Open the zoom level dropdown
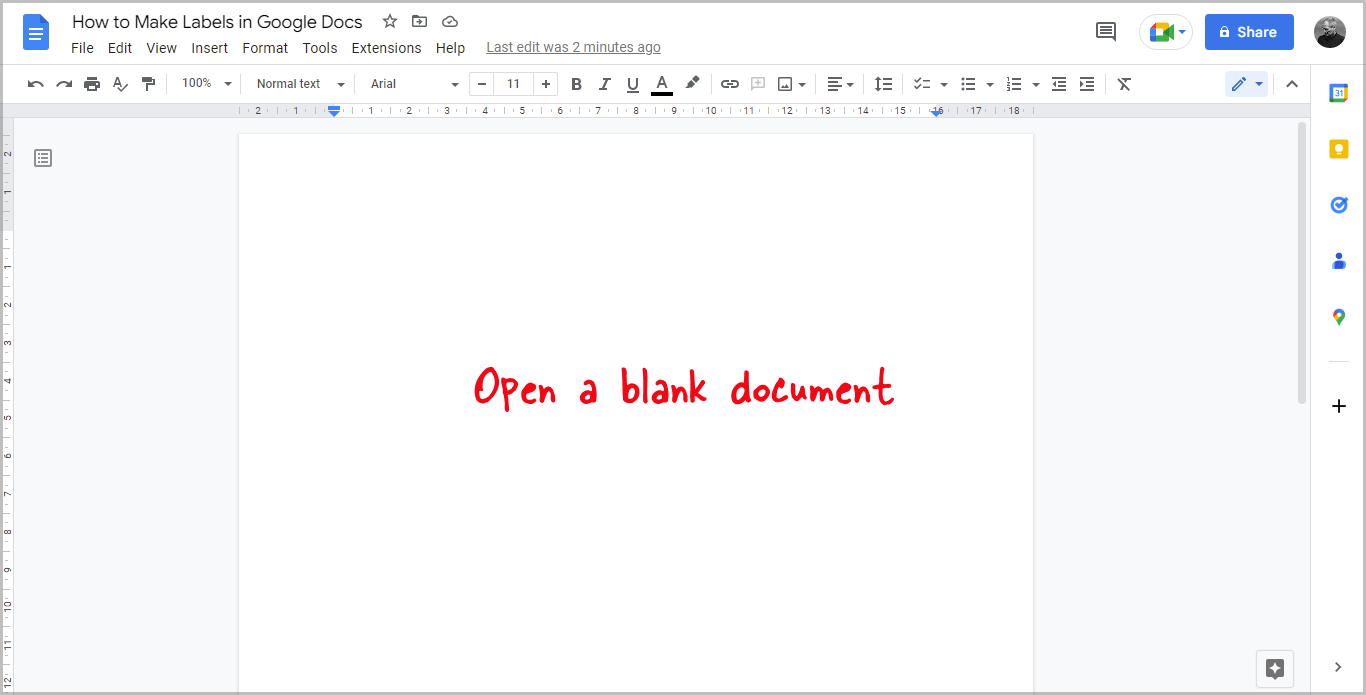This screenshot has width=1366, height=695. click(205, 84)
